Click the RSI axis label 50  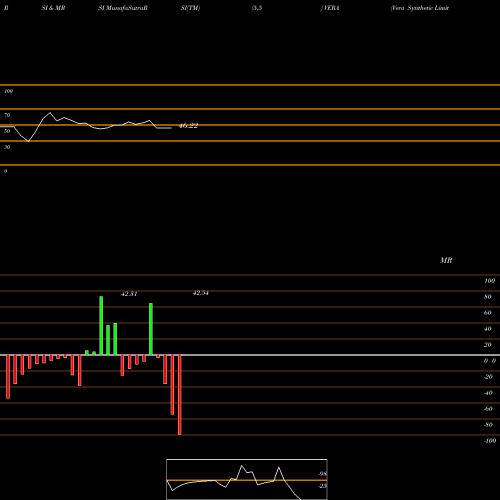(7, 131)
